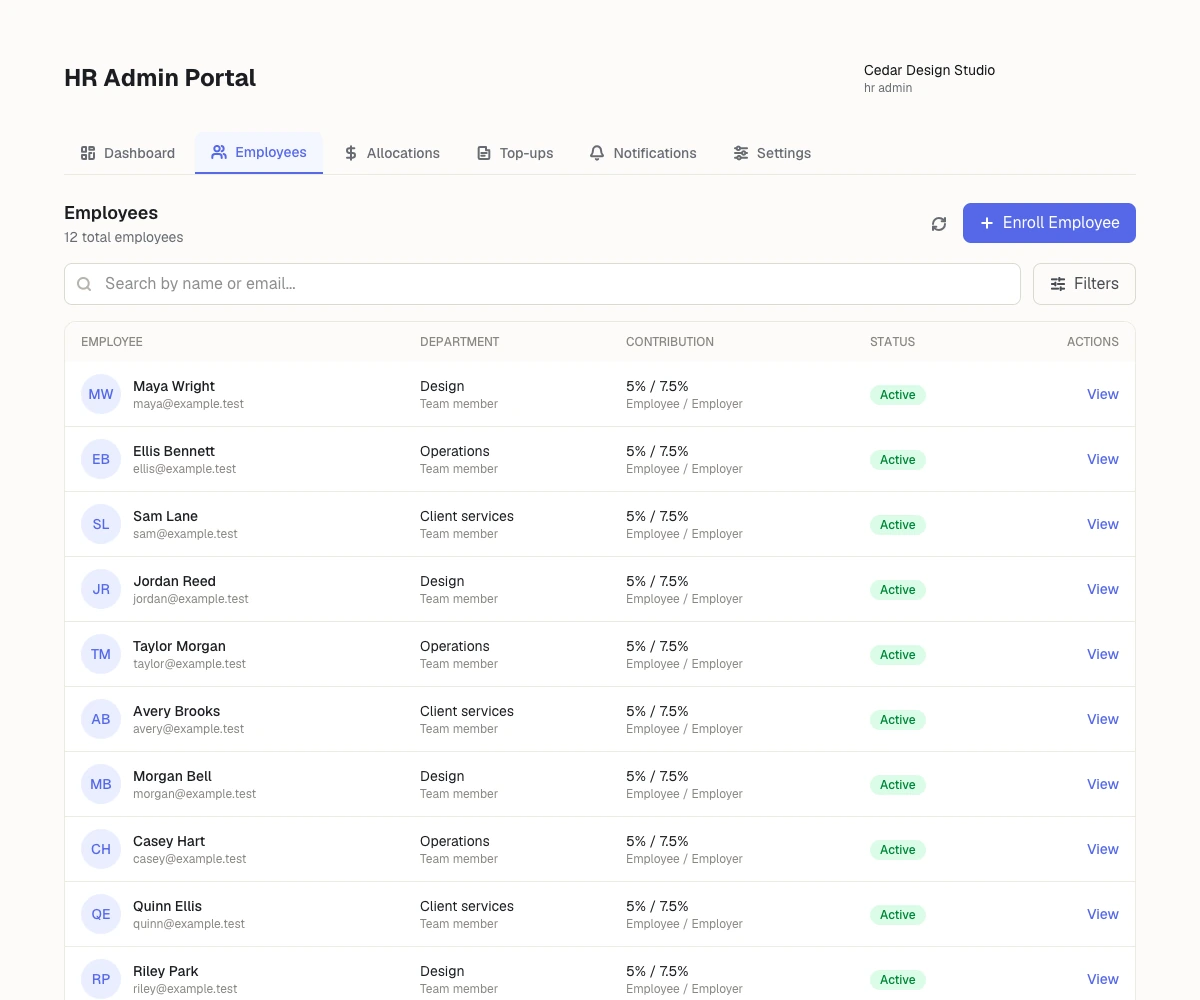The image size is (1200, 1000).
Task: Click the Actions column header
Action: point(1093,342)
